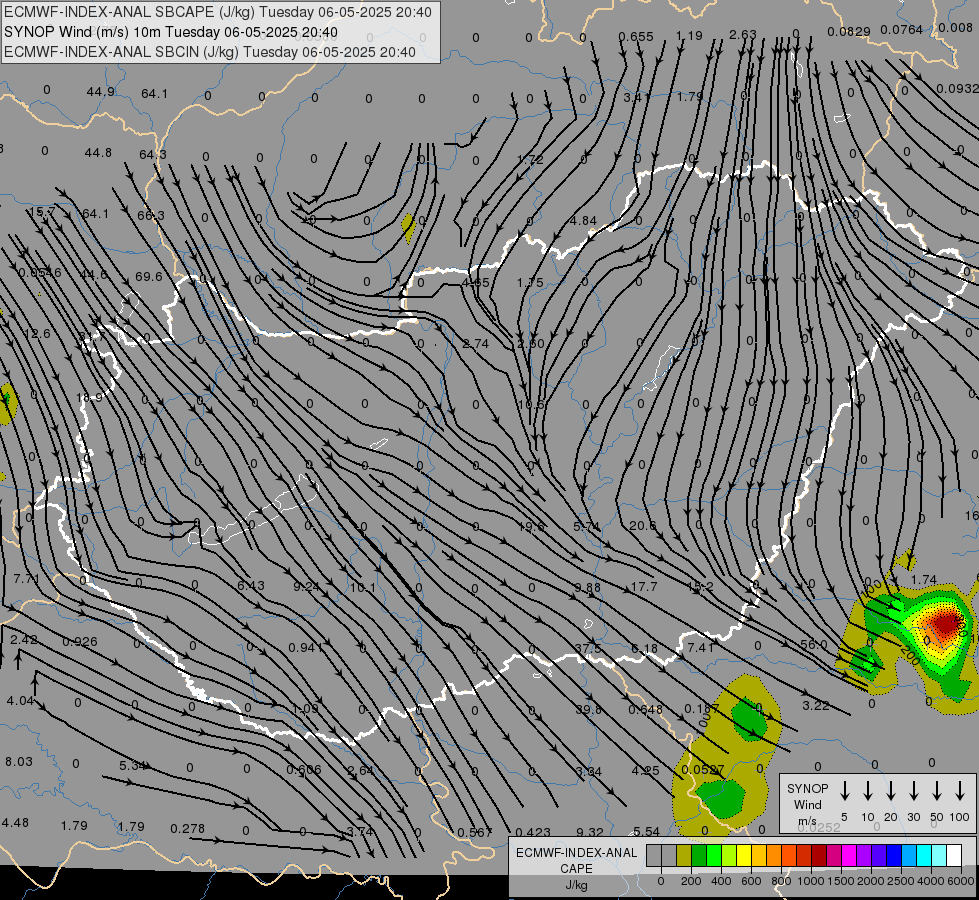Click the SYNOP Wind 10m title line
This screenshot has width=979, height=900.
[x=171, y=32]
